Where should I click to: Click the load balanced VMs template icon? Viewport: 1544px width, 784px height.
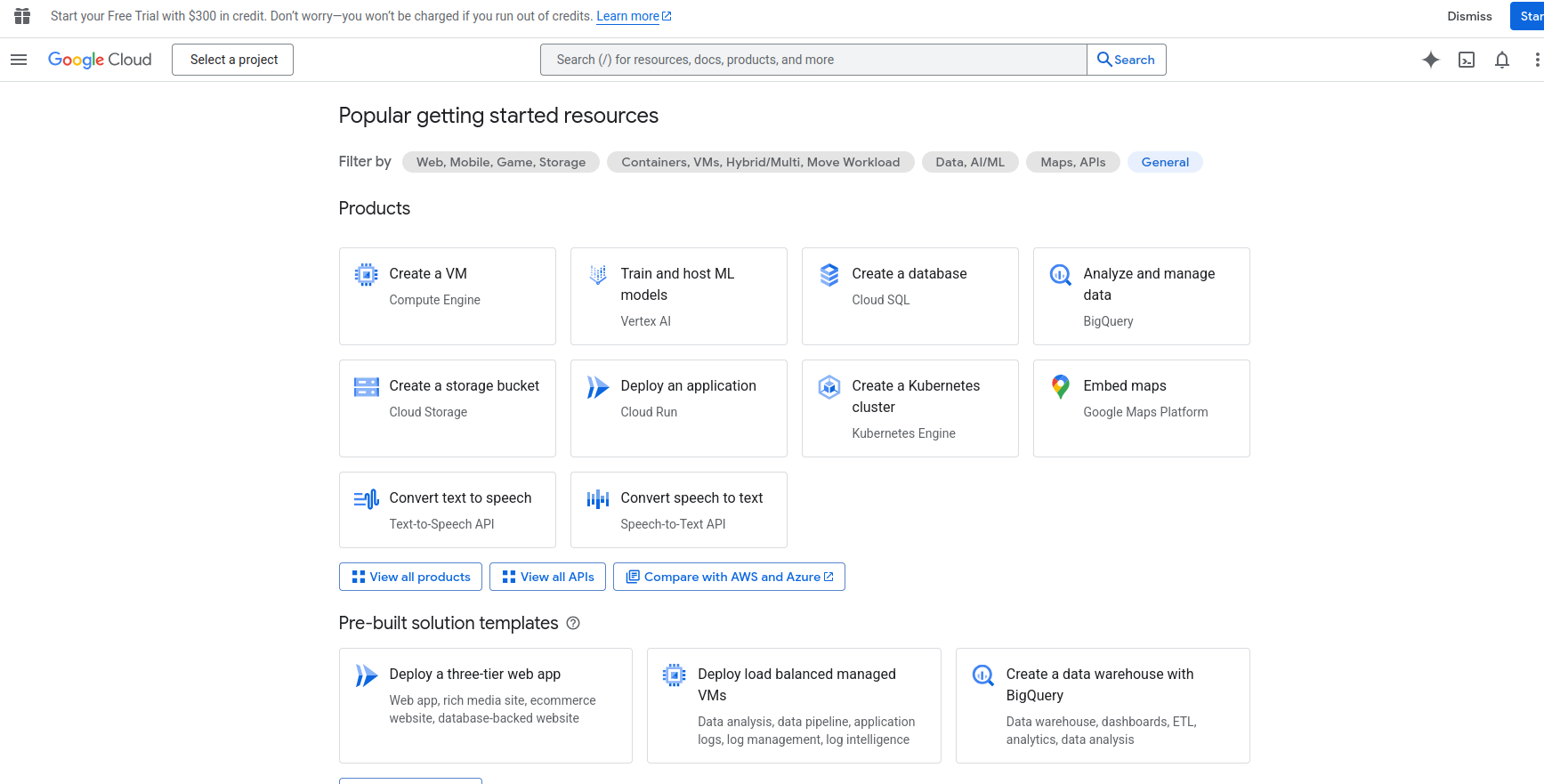click(x=675, y=675)
